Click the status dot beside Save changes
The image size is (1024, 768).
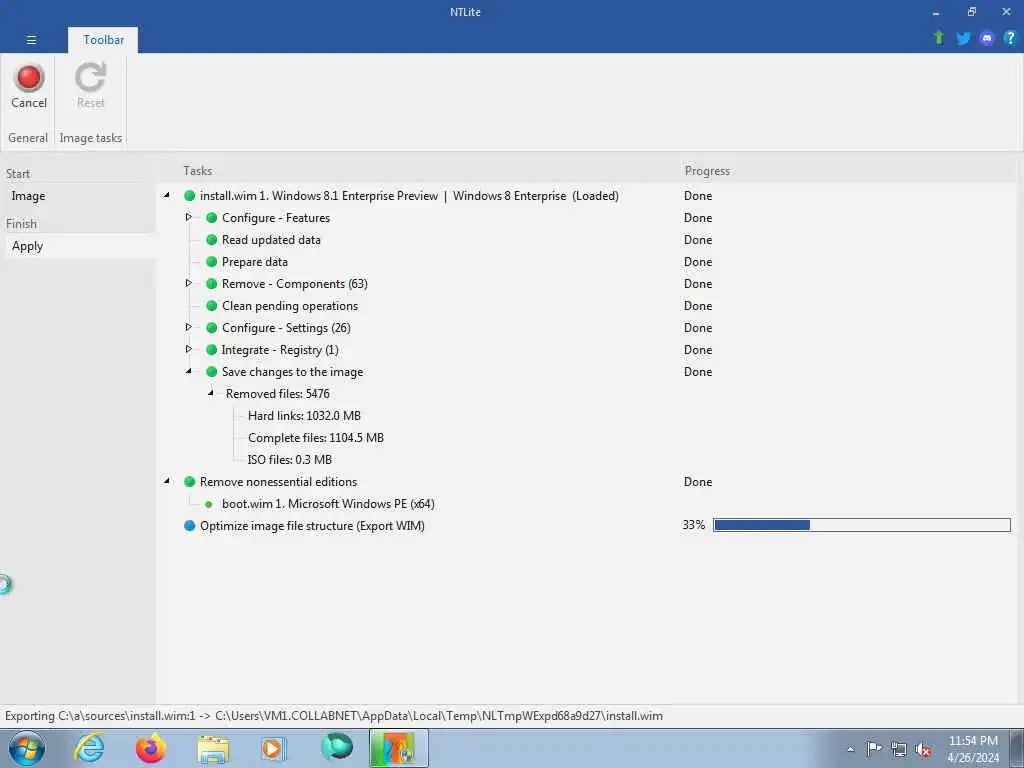[x=212, y=372]
